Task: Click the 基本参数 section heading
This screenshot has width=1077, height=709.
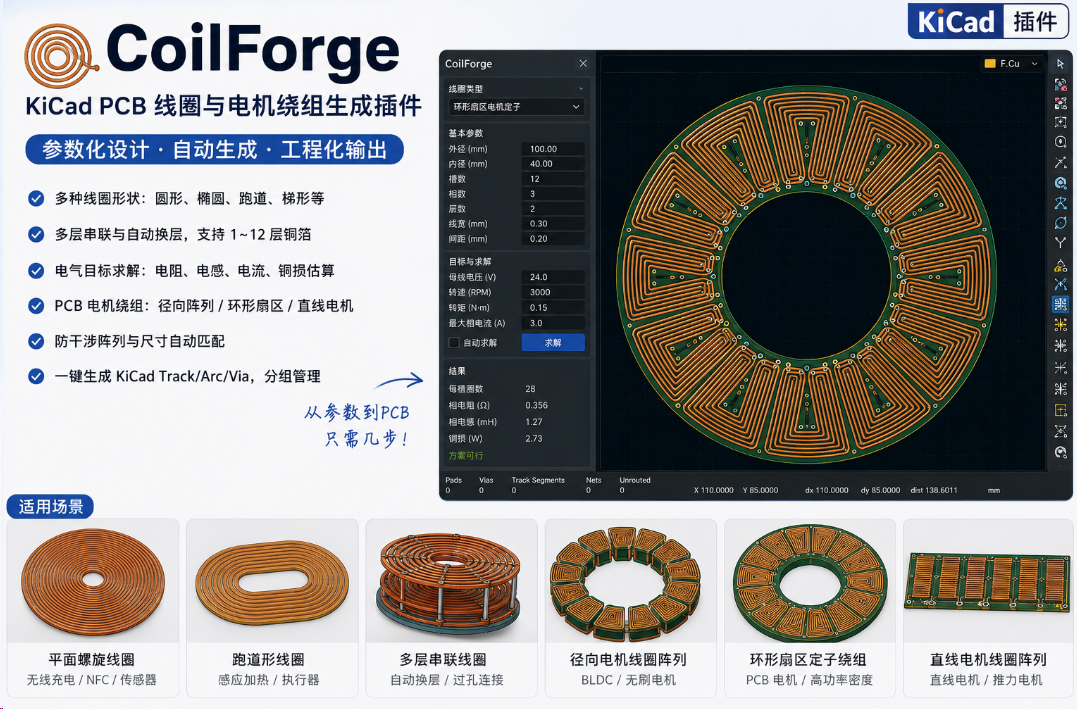Action: [x=466, y=133]
